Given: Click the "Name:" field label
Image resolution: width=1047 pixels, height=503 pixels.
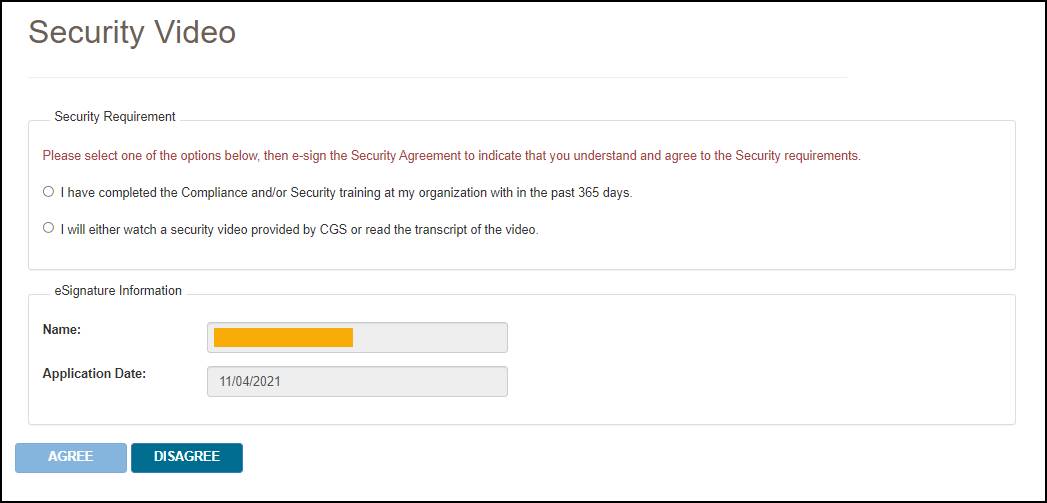Looking at the screenshot, I should coord(62,329).
